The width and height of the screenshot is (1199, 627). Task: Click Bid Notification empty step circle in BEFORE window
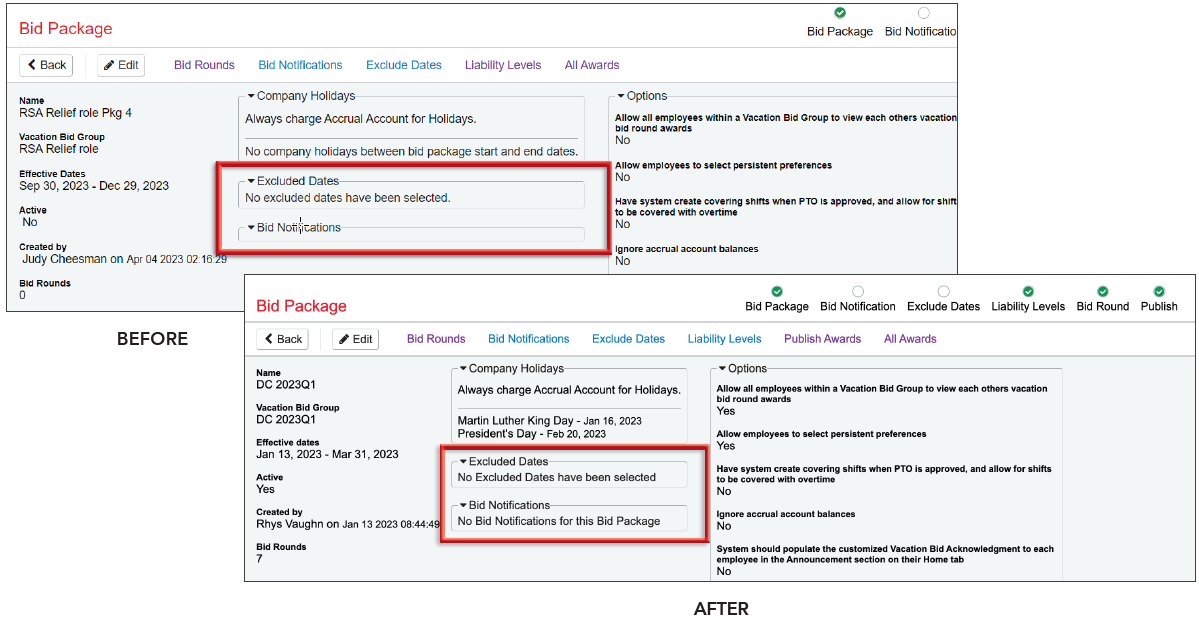[924, 12]
